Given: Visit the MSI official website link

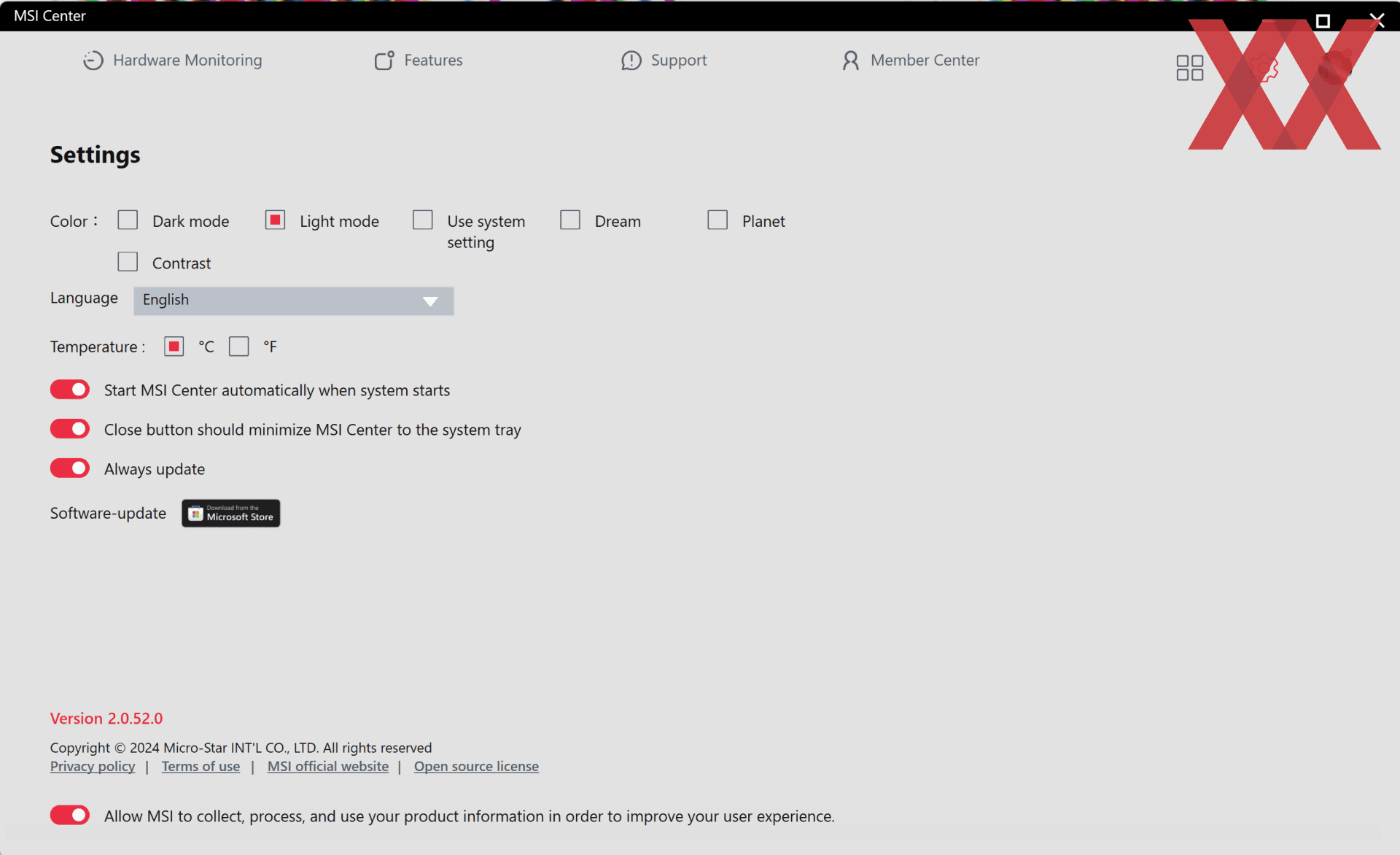Looking at the screenshot, I should (328, 767).
